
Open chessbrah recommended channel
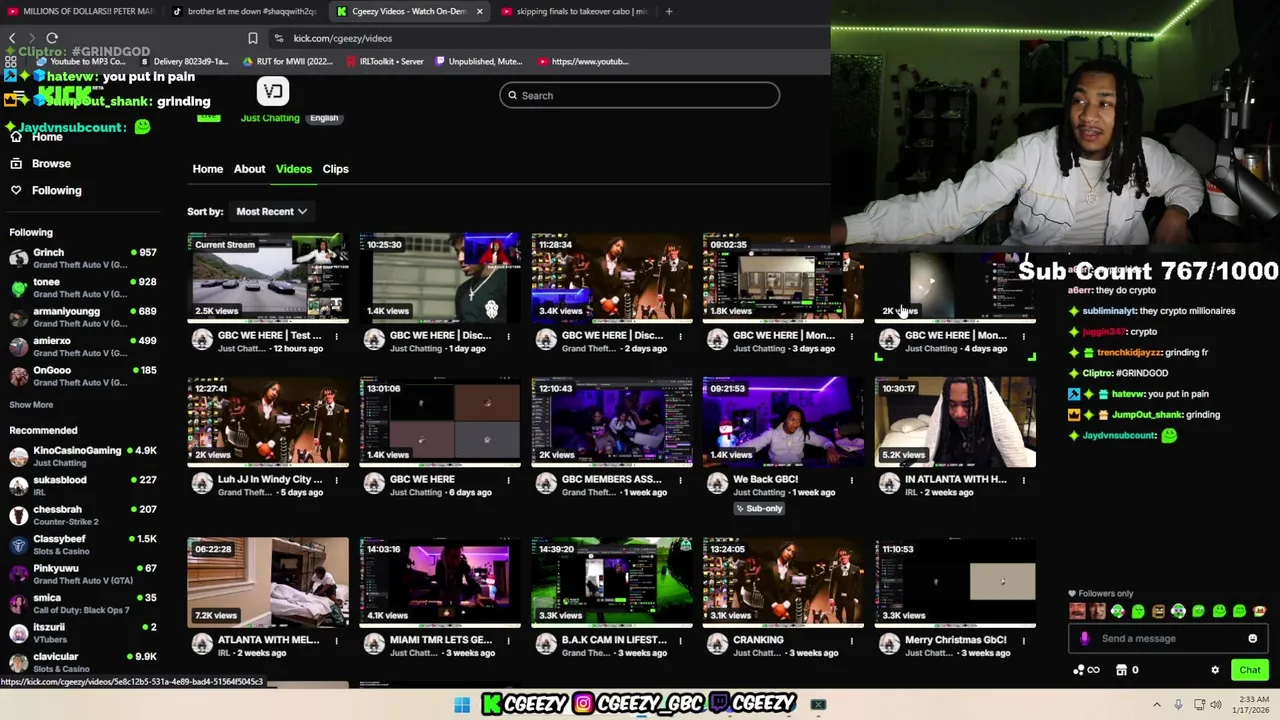tap(82, 515)
